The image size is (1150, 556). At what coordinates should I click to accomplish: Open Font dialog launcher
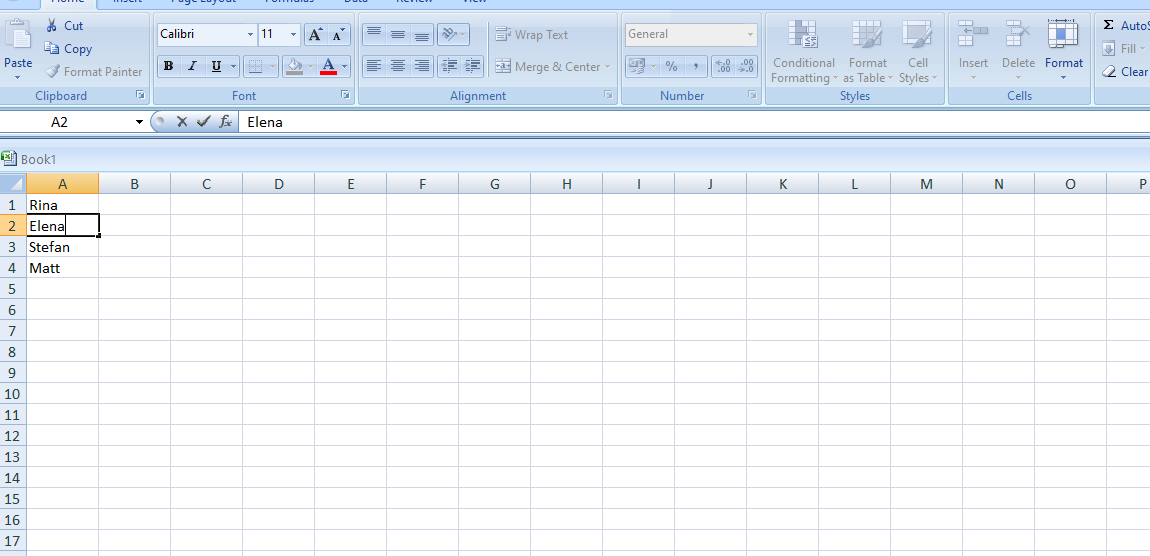point(345,95)
